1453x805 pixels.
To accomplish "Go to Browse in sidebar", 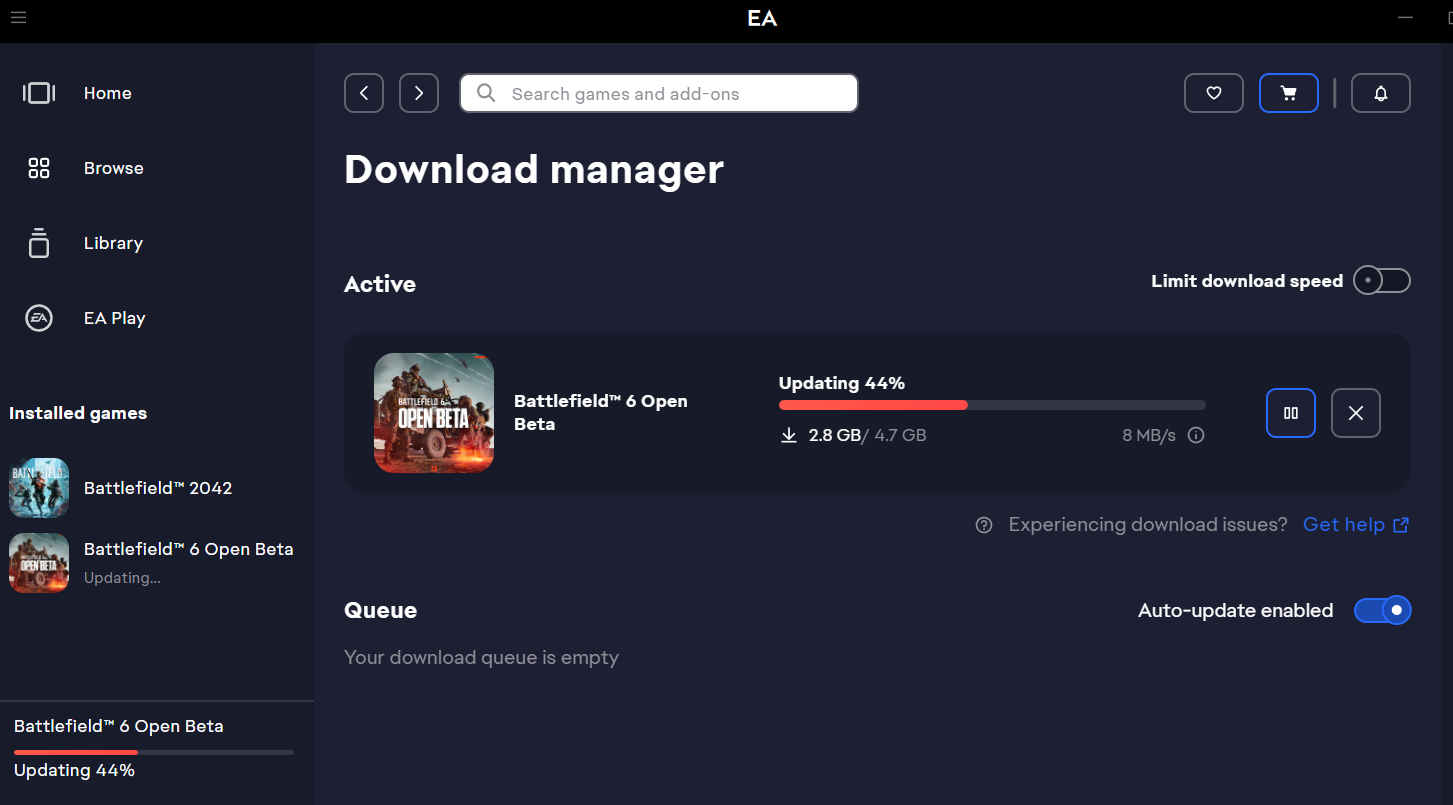I will tap(113, 168).
